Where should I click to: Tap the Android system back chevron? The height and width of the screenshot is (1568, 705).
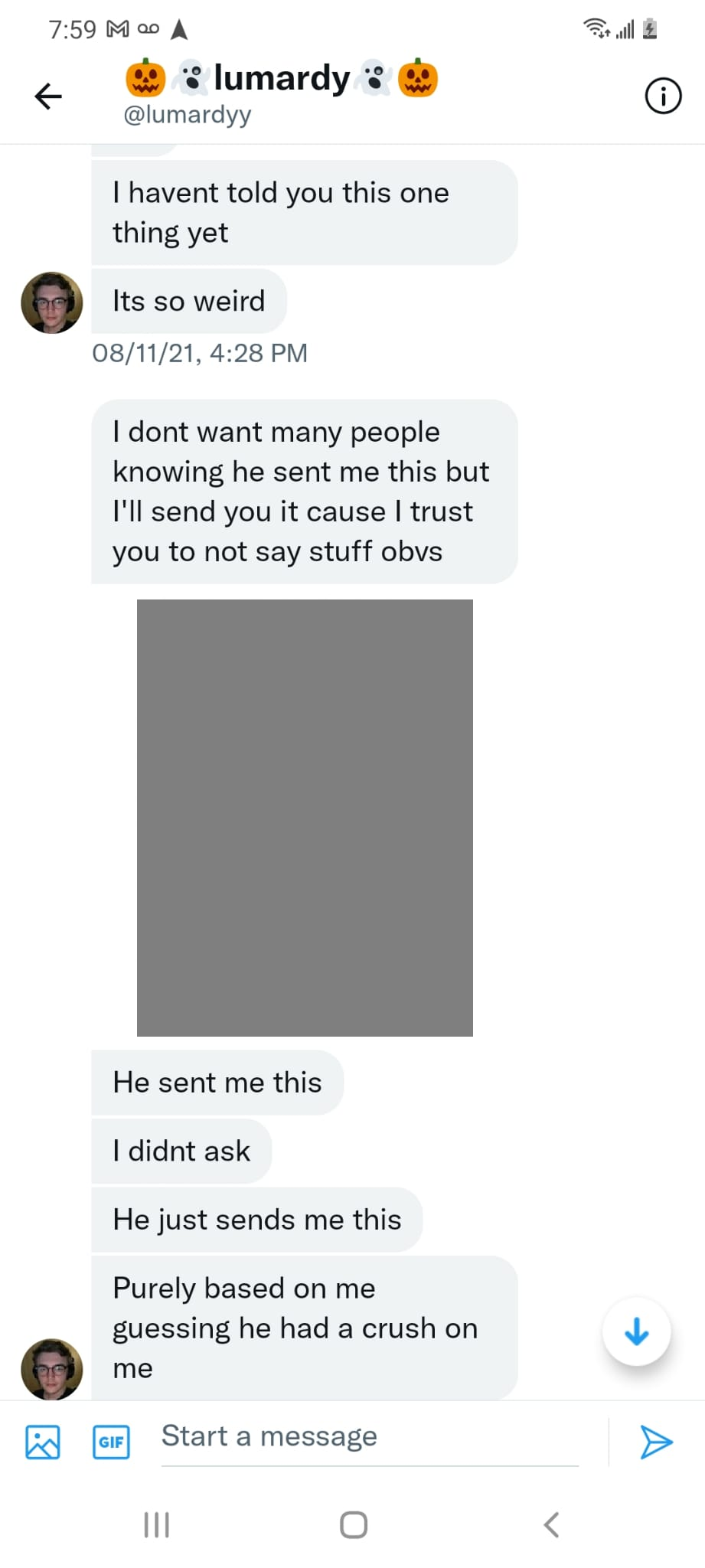[551, 1524]
